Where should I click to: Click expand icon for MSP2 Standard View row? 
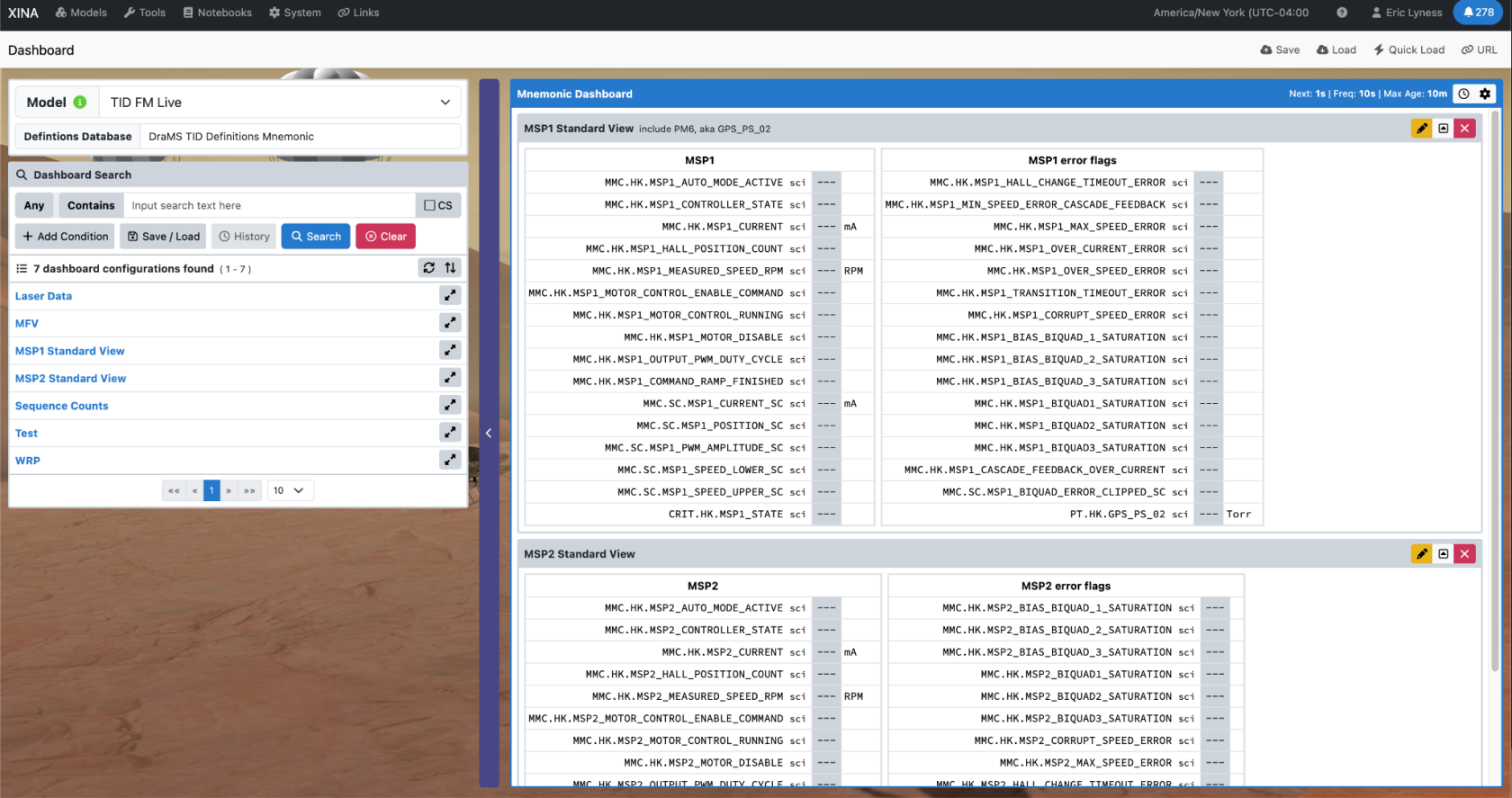click(x=450, y=377)
